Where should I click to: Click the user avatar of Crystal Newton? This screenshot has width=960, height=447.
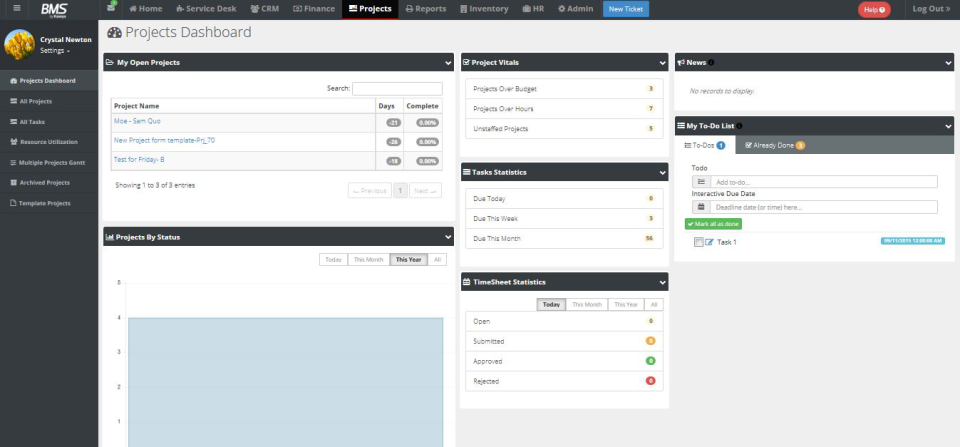point(20,45)
